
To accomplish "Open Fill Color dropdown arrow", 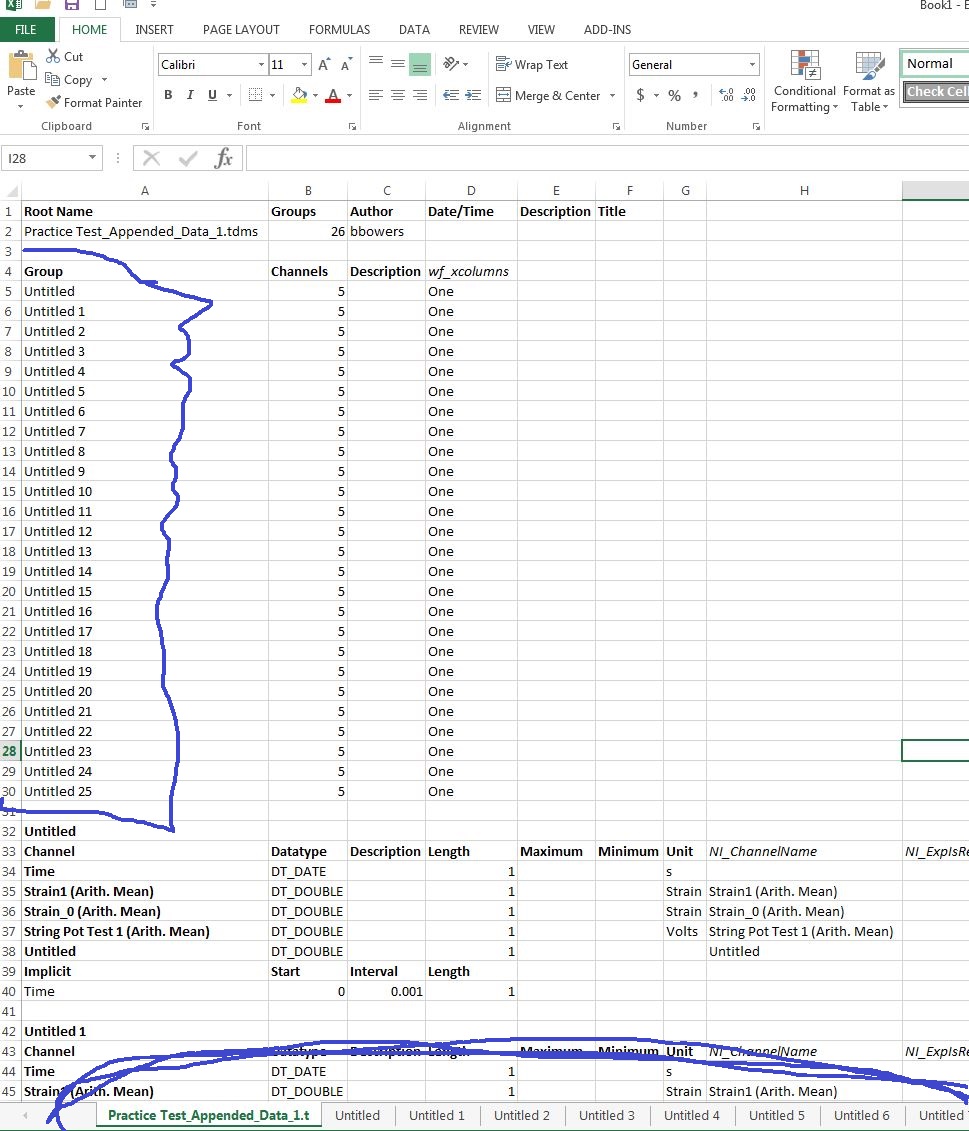I will 315,95.
